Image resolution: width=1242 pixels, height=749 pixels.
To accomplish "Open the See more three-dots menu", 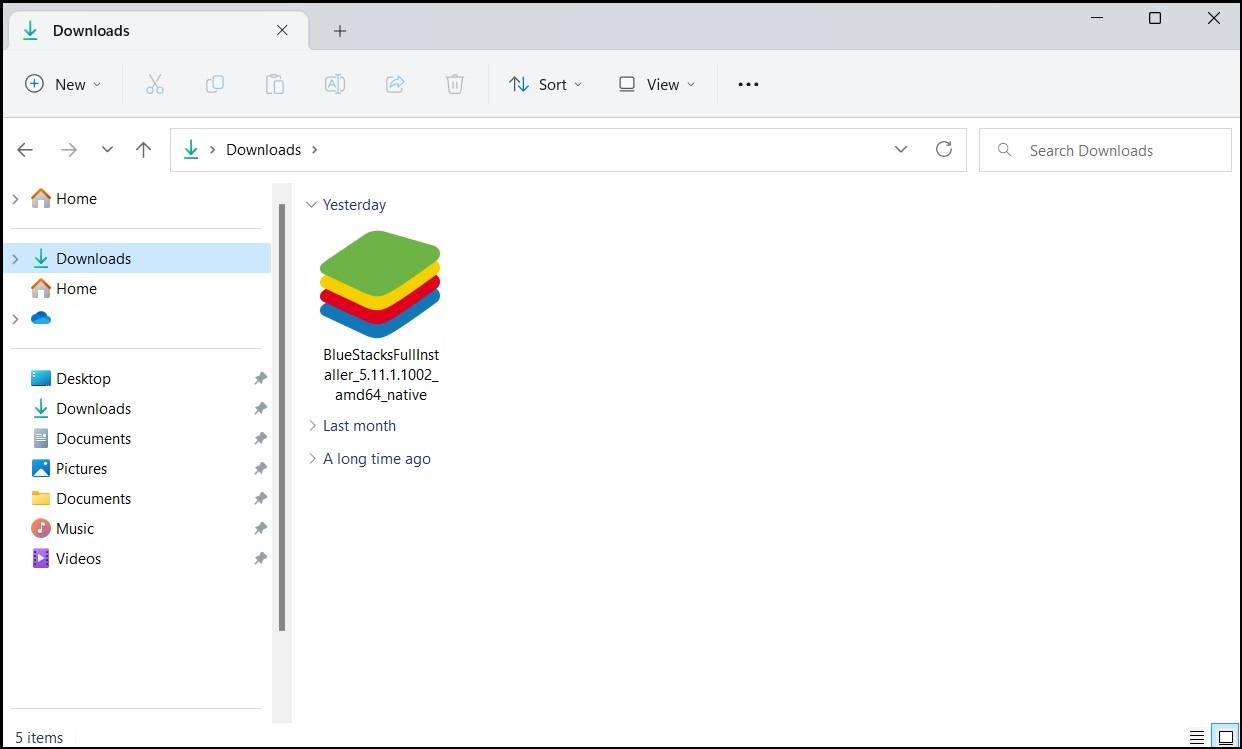I will (748, 85).
